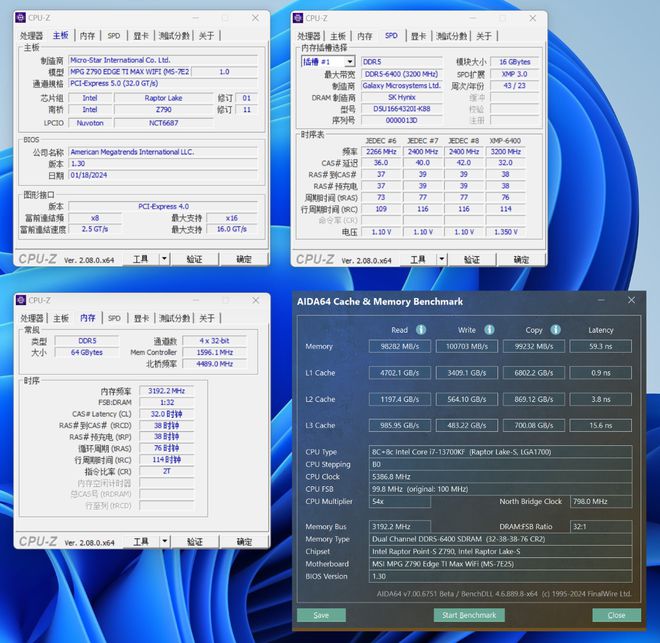Click manufacturer field Micro-Star International
This screenshot has width=660, height=643.
coord(163,60)
